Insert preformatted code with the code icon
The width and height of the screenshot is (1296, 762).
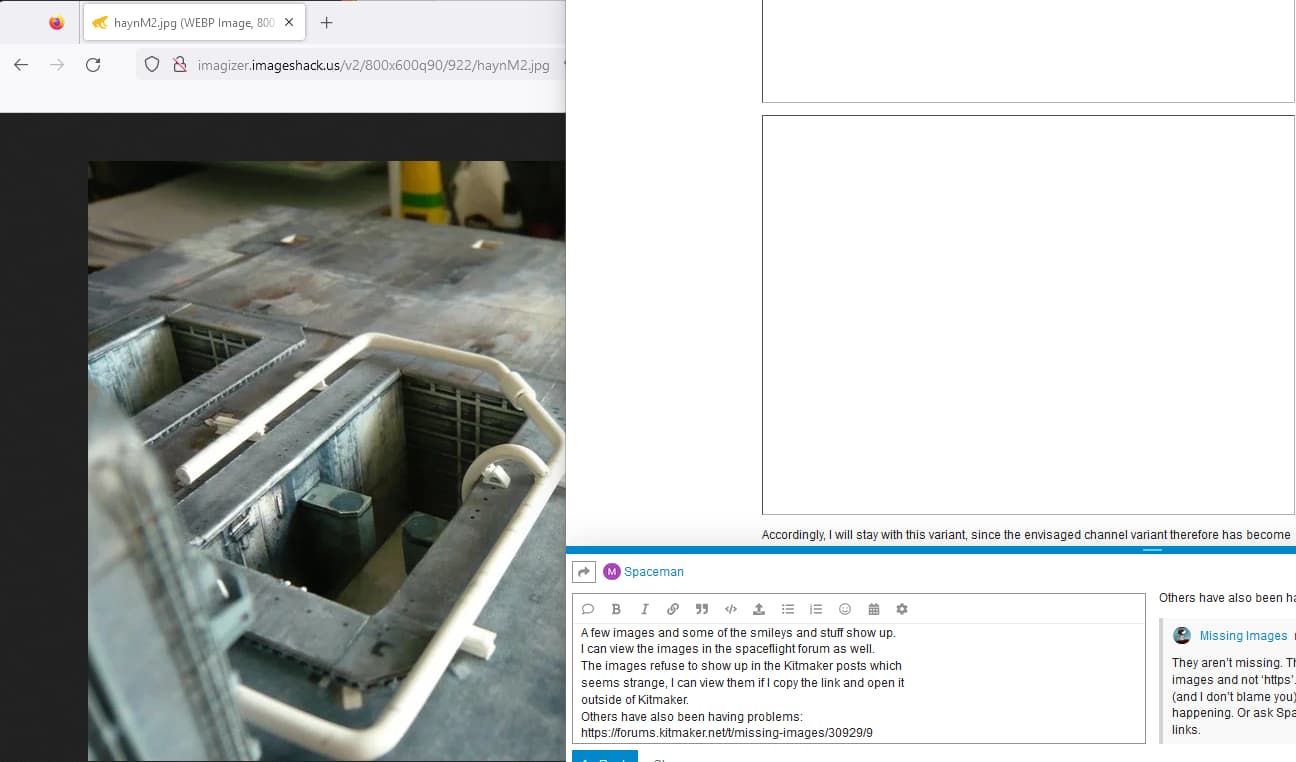click(x=731, y=609)
